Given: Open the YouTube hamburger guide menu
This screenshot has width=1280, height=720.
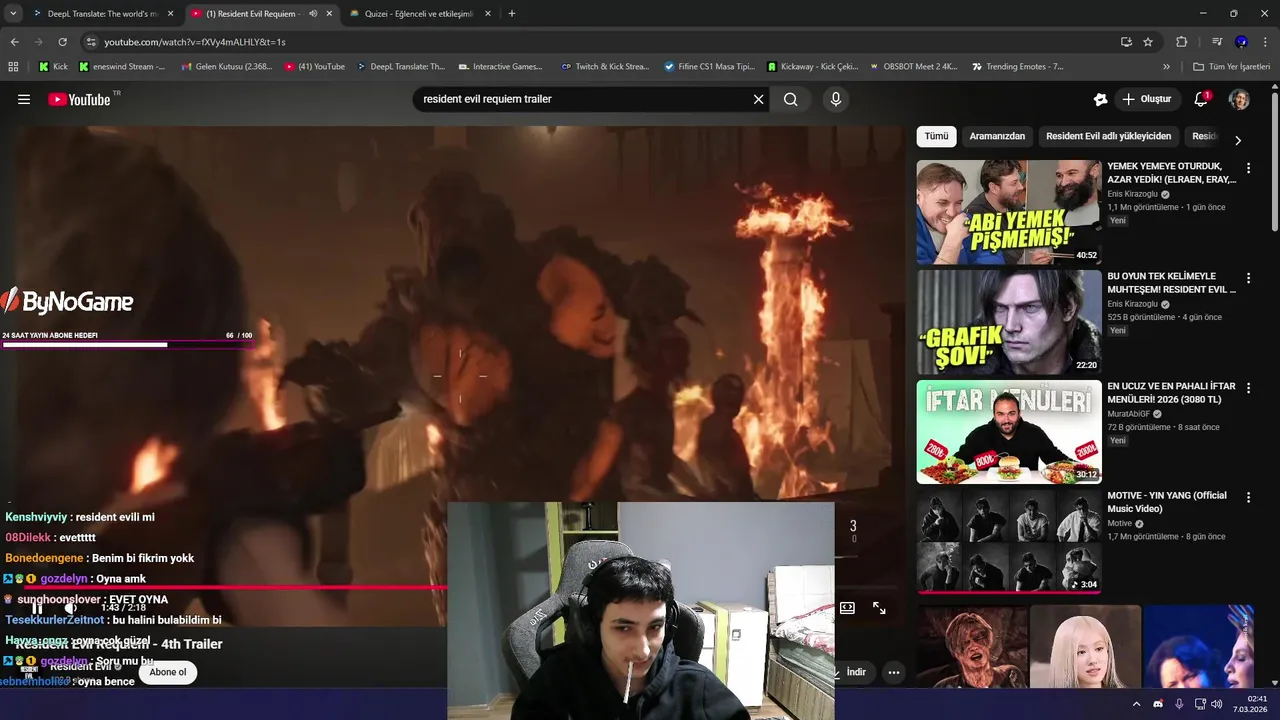Looking at the screenshot, I should [x=24, y=99].
